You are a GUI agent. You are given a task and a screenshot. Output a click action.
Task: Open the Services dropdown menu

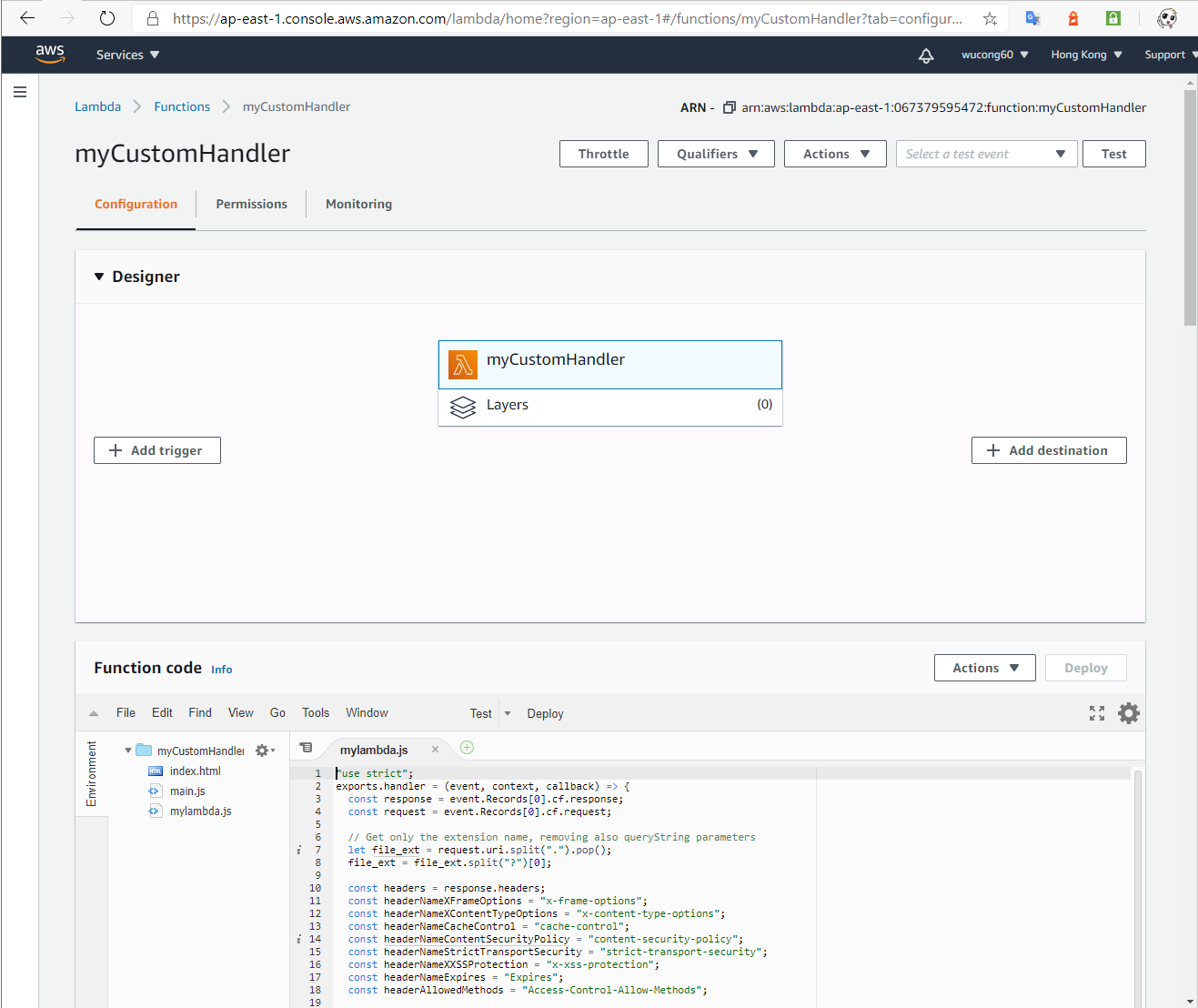(126, 55)
